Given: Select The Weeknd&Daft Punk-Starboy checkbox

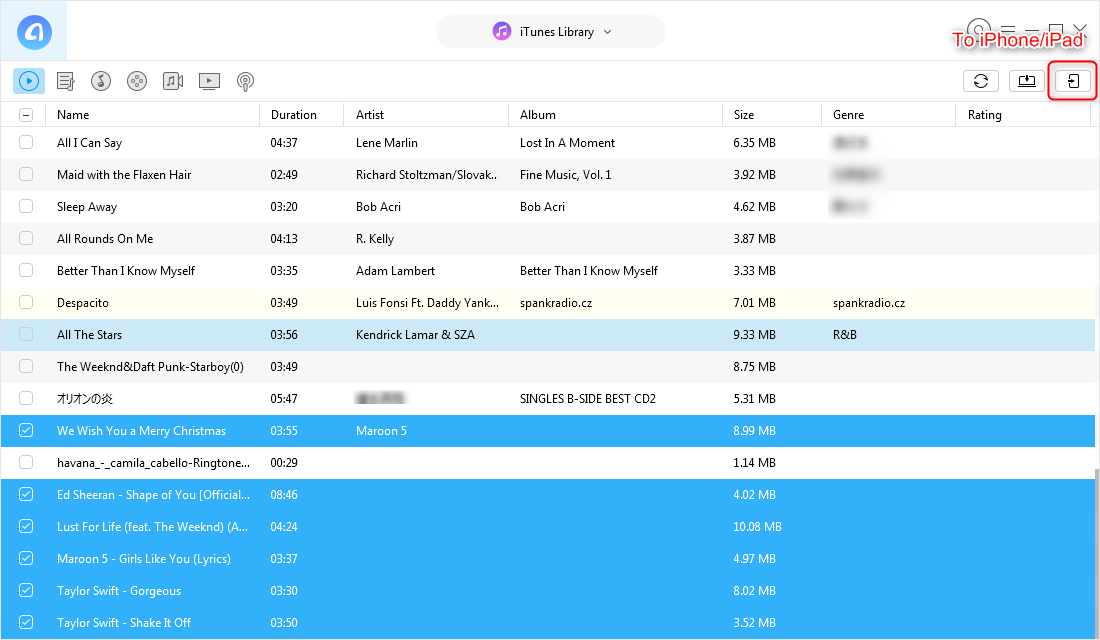Looking at the screenshot, I should click(x=26, y=366).
